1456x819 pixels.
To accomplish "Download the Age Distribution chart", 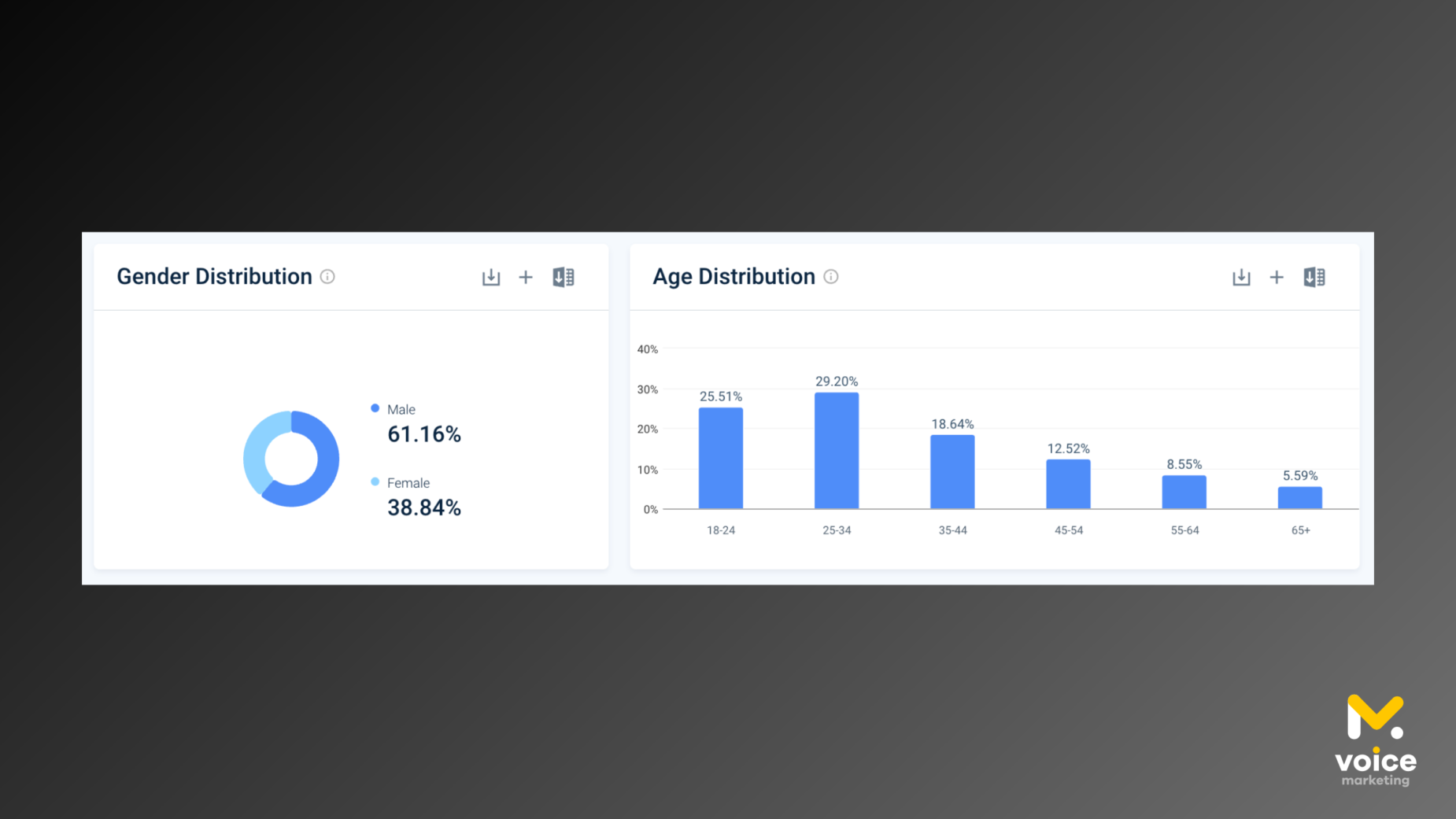I will [x=1241, y=277].
